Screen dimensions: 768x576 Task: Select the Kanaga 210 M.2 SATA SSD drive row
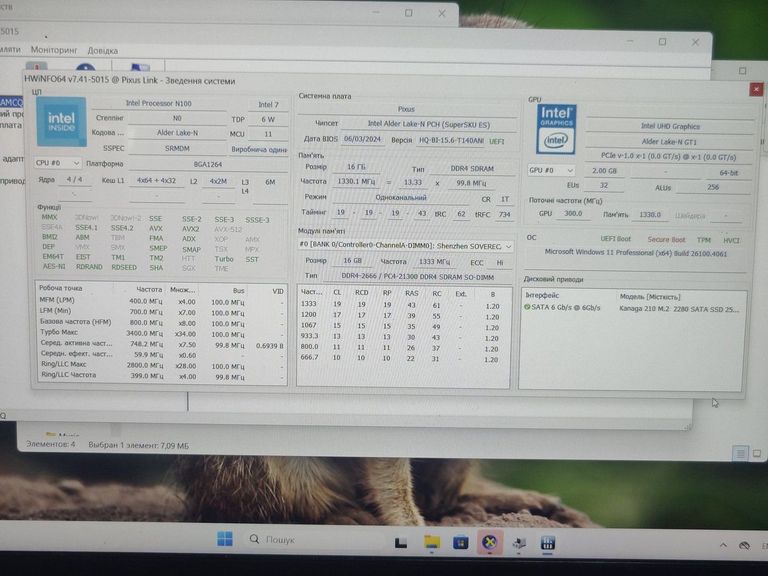pyautogui.click(x=632, y=308)
